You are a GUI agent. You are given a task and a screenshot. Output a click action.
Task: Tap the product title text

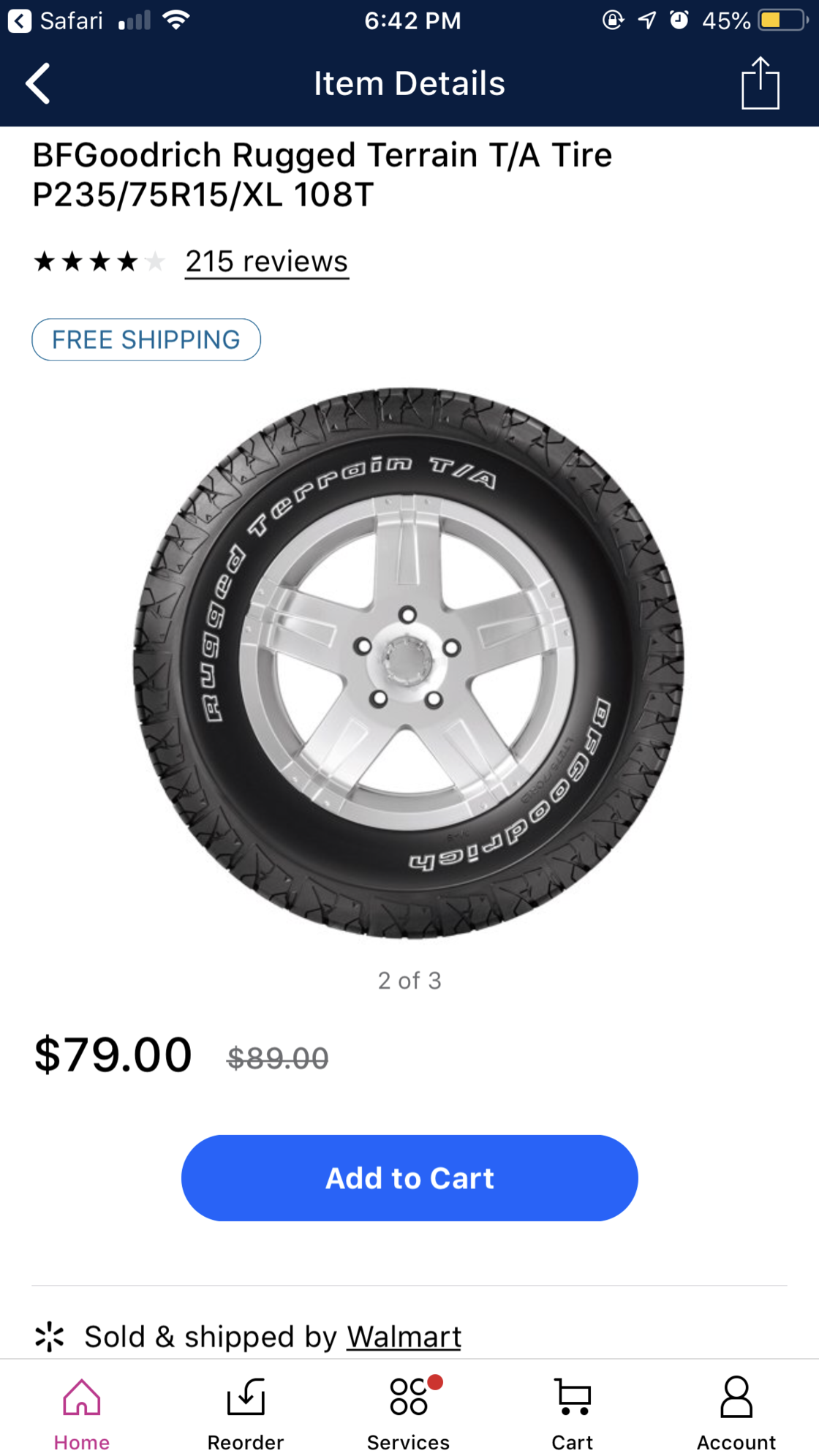(x=322, y=175)
